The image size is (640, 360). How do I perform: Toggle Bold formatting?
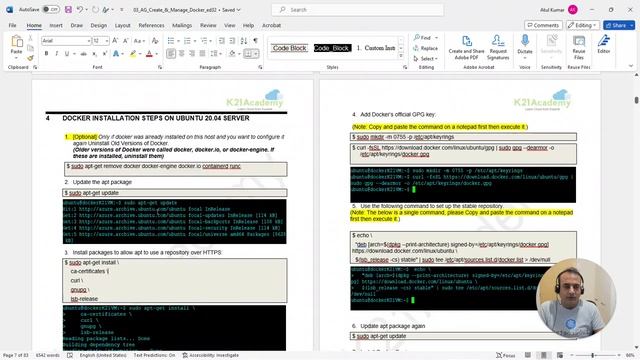point(47,53)
